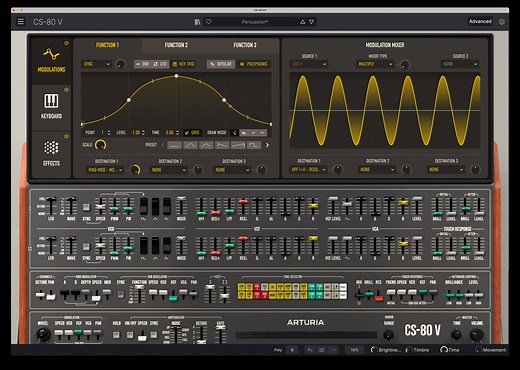Image resolution: width=520 pixels, height=370 pixels.
Task: Click the peak point on function curve
Action: click(x=176, y=76)
